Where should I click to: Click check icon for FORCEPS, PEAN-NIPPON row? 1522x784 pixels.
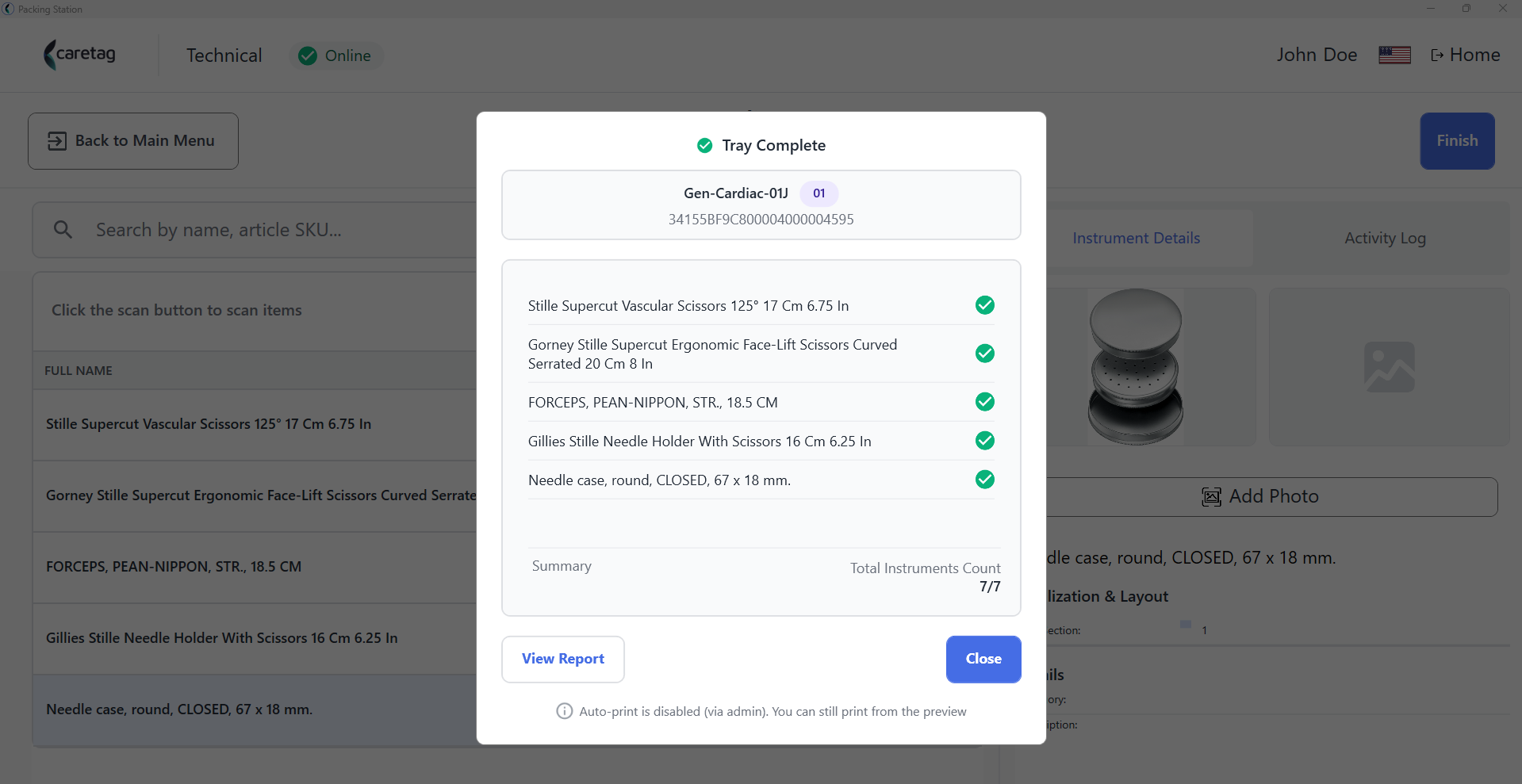pyautogui.click(x=985, y=402)
